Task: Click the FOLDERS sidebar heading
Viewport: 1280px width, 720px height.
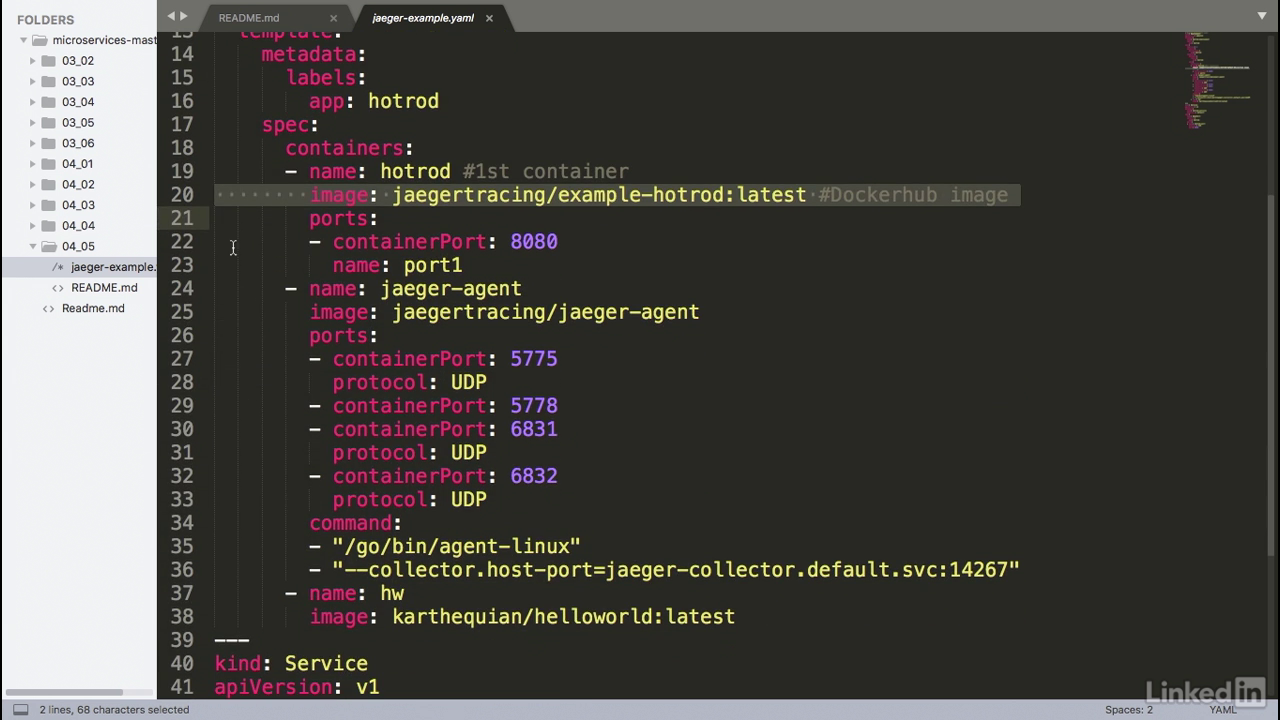Action: (x=46, y=20)
